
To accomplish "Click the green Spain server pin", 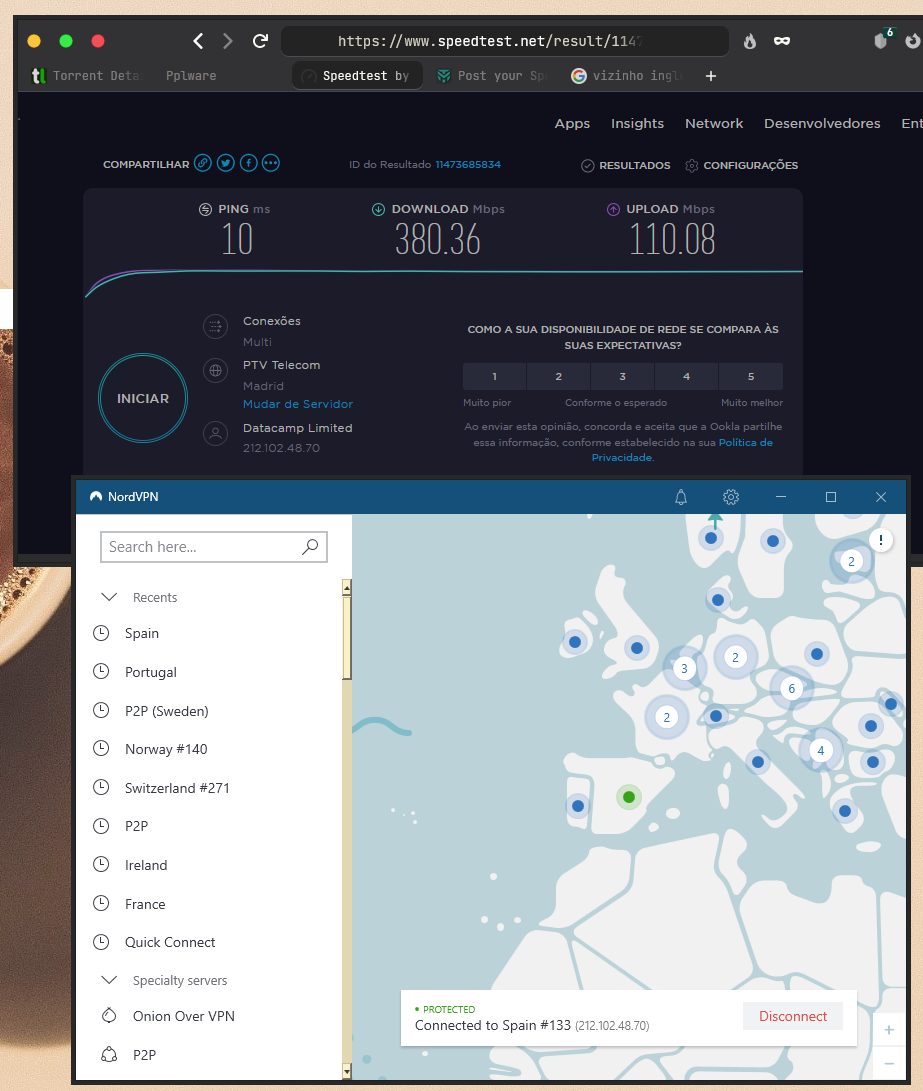I will (629, 797).
